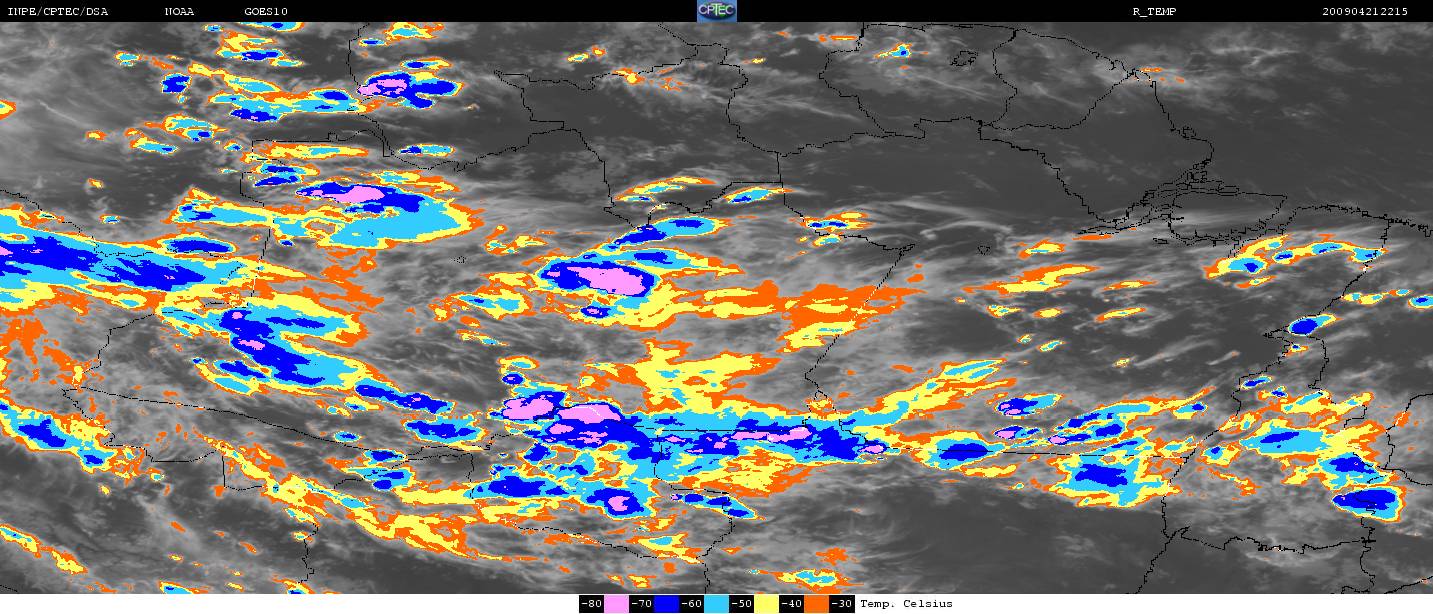Click the -80 legend label

pyautogui.click(x=591, y=604)
